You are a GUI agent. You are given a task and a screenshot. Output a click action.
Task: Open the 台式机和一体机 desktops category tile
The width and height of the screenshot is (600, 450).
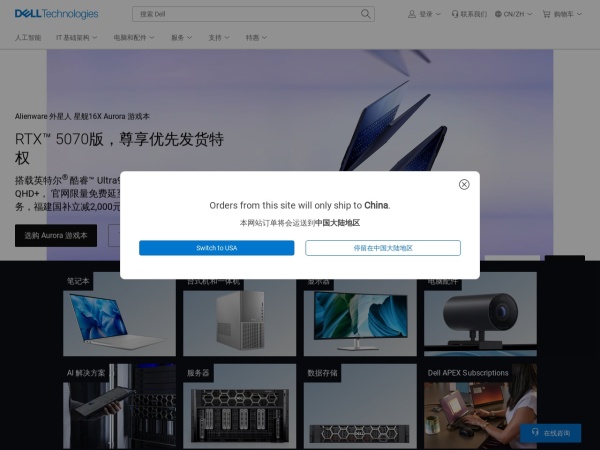(x=240, y=318)
